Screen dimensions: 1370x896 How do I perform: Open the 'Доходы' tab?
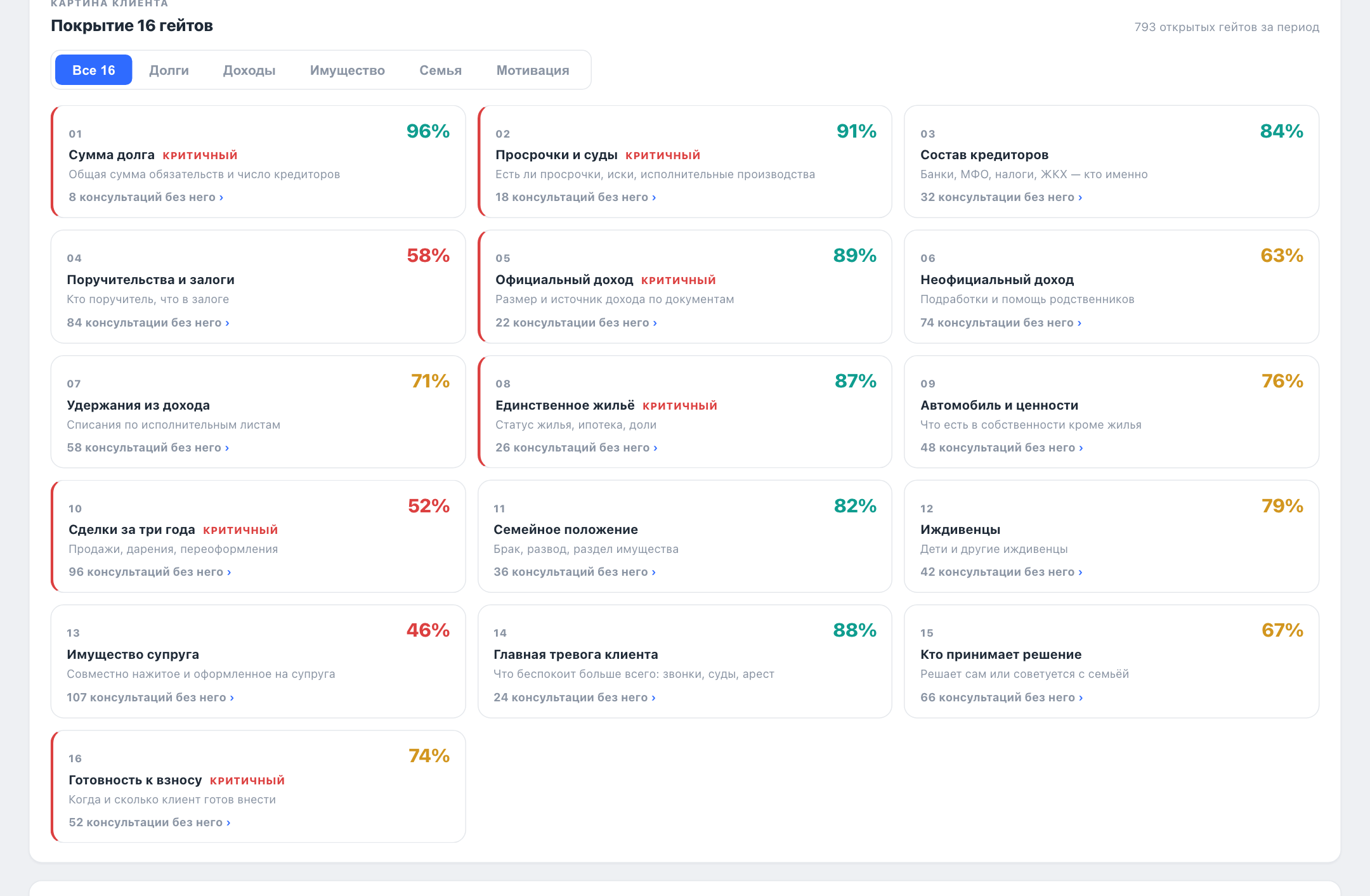[249, 70]
